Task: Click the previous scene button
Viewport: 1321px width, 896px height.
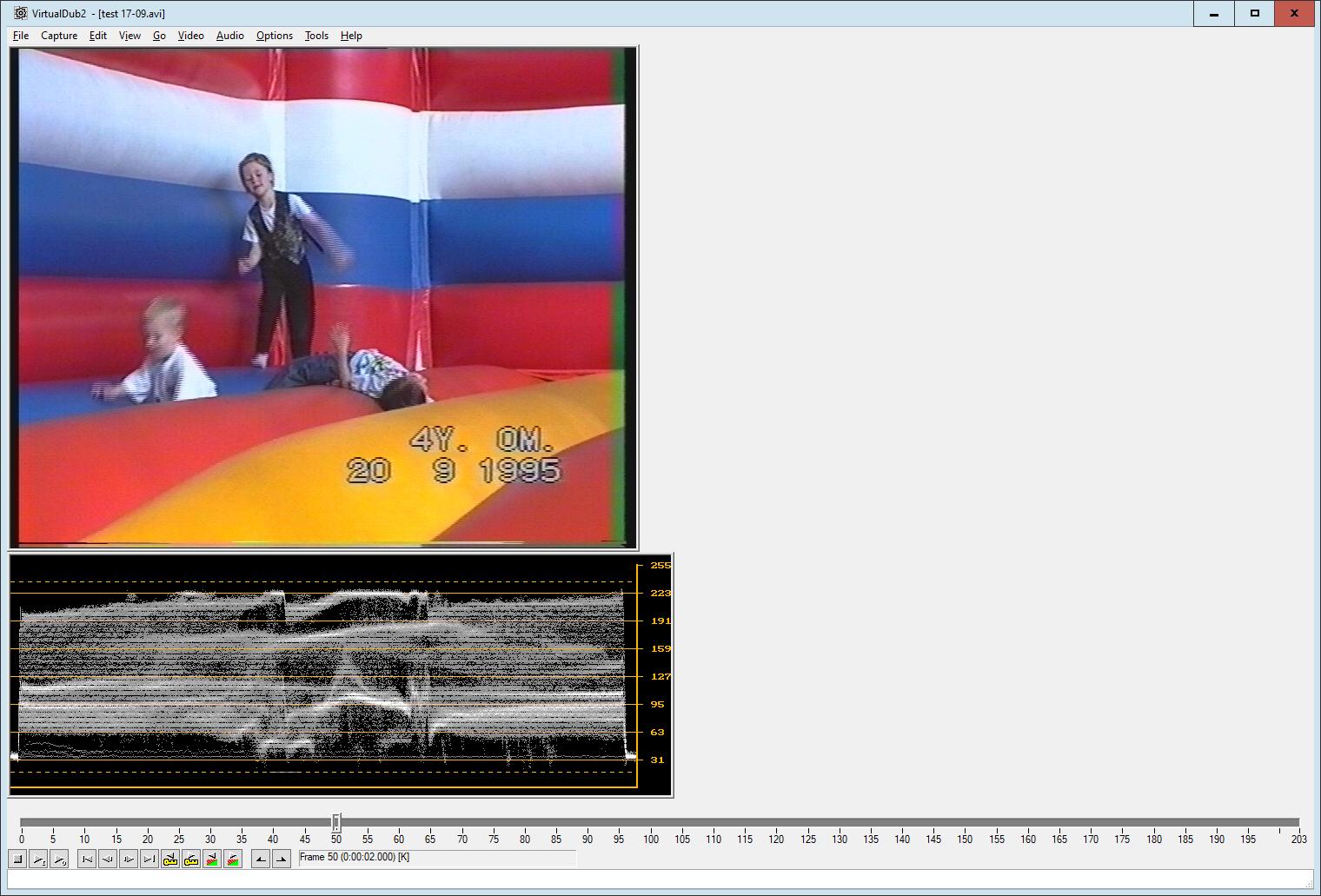Action: coord(212,859)
